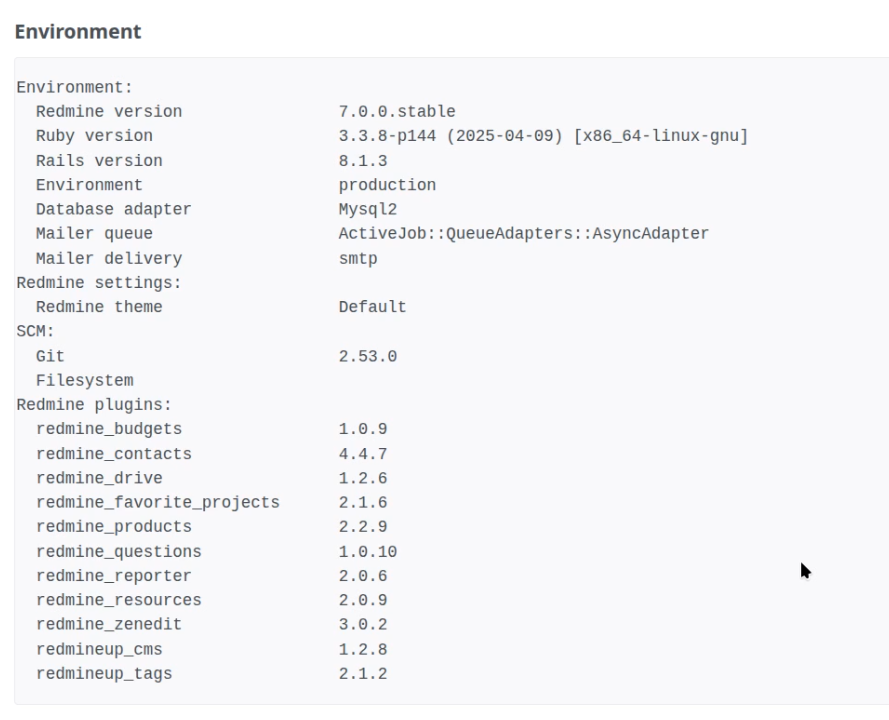Click the value 7.0.0.stable
The height and width of the screenshot is (720, 889).
click(x=397, y=112)
